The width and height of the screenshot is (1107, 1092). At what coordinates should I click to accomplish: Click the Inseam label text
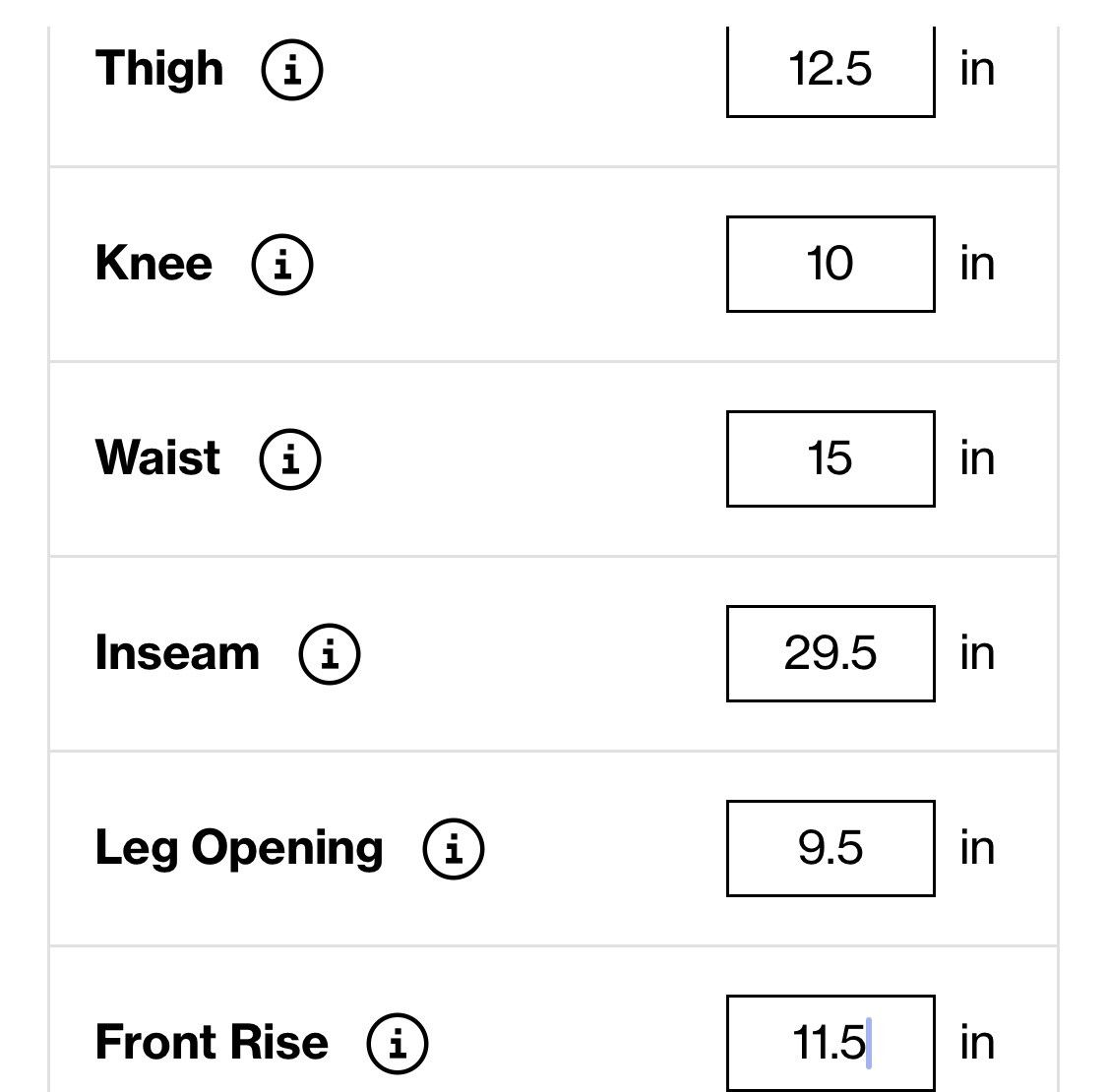pyautogui.click(x=178, y=652)
